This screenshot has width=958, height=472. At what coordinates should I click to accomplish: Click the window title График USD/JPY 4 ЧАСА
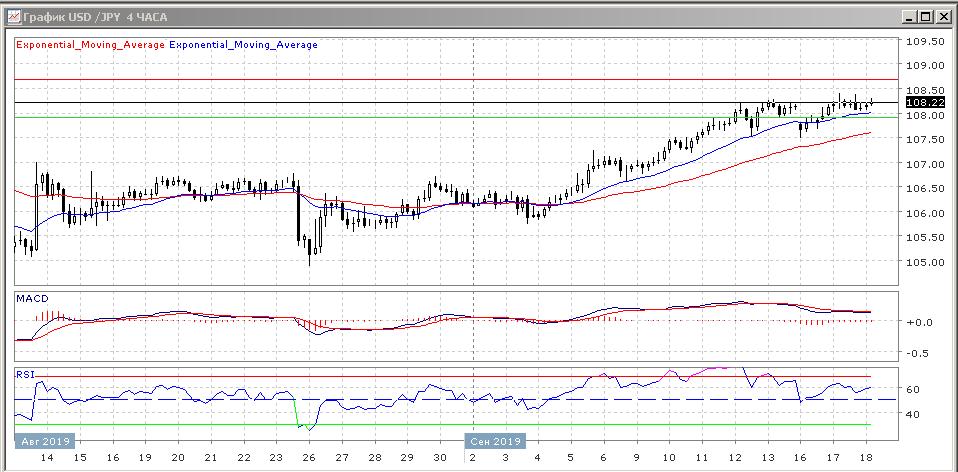95,18
